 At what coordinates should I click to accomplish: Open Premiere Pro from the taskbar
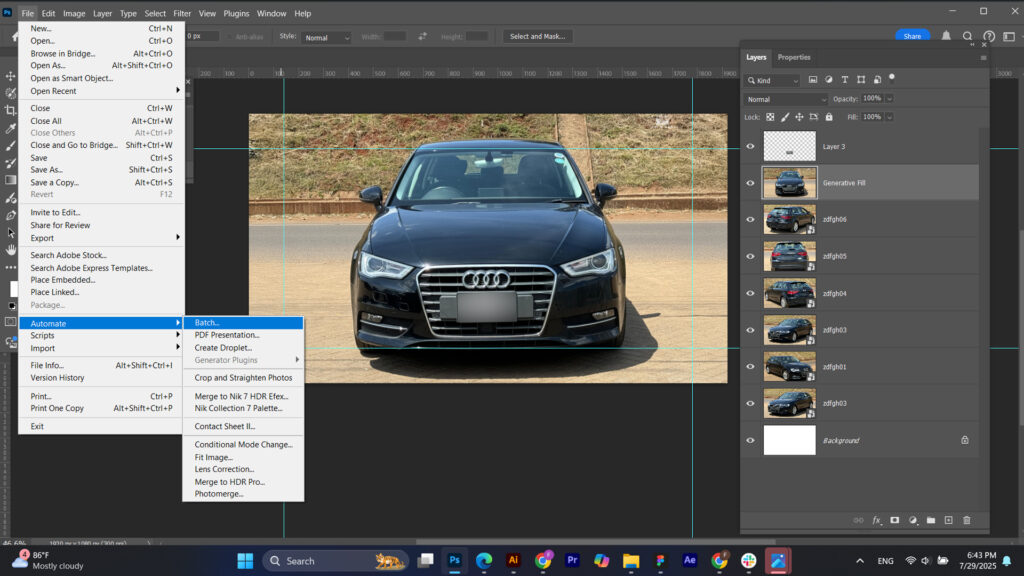coord(572,560)
